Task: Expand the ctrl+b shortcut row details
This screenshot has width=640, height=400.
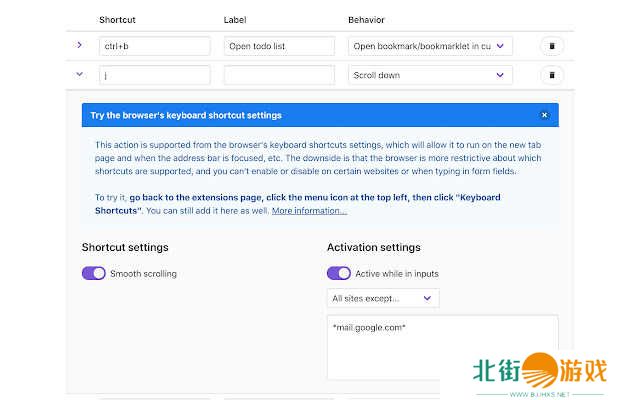Action: [x=80, y=45]
